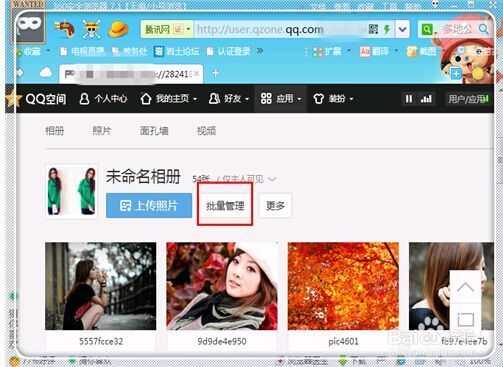Open the 未命名相册 album cover thumbnail
The image size is (503, 367).
pos(71,192)
